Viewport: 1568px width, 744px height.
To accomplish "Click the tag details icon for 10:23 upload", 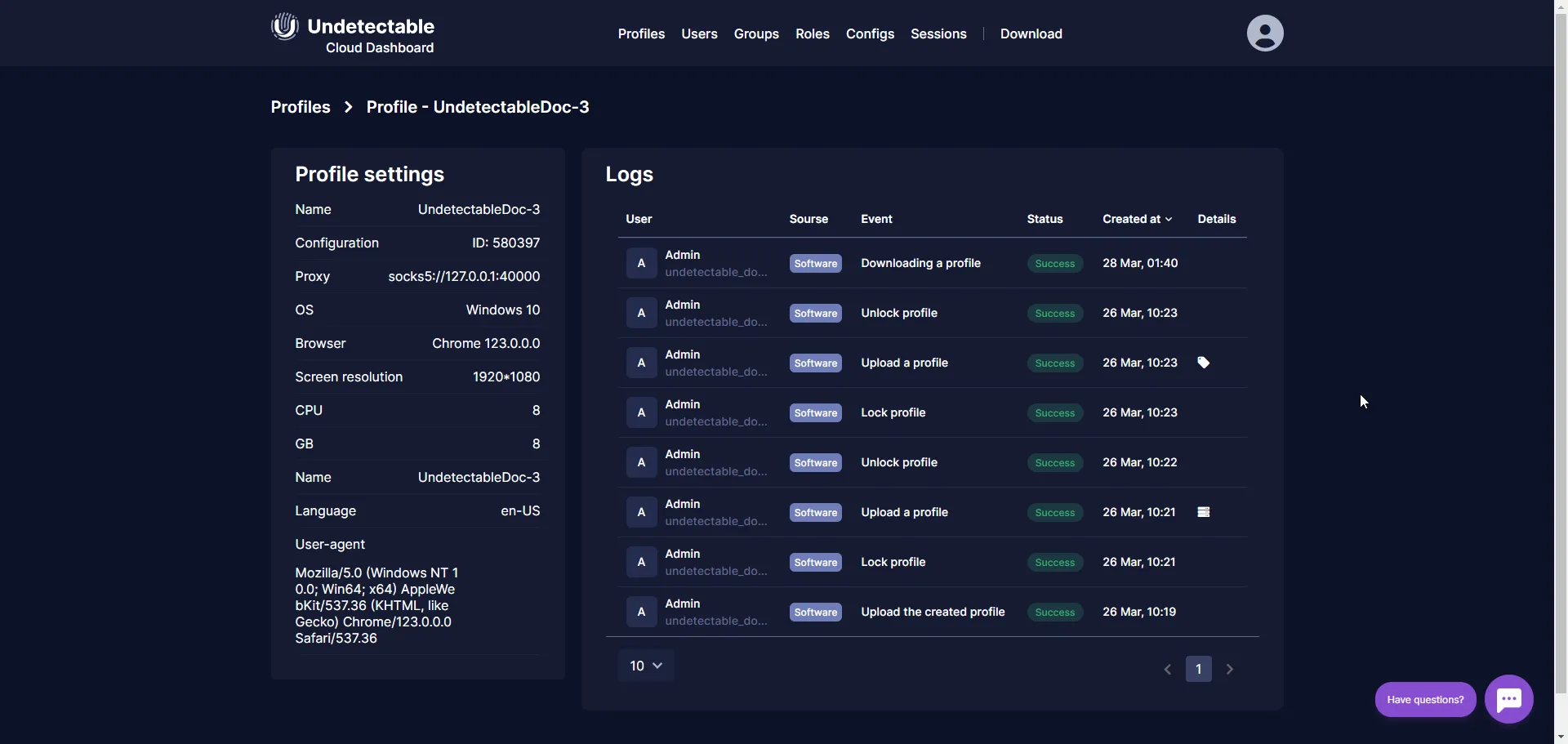I will (1203, 363).
